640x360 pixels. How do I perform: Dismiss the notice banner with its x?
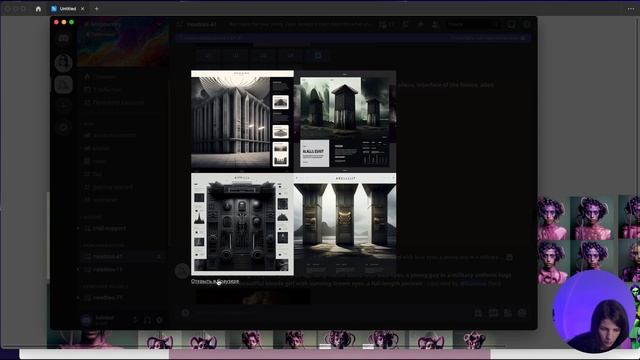click(523, 38)
